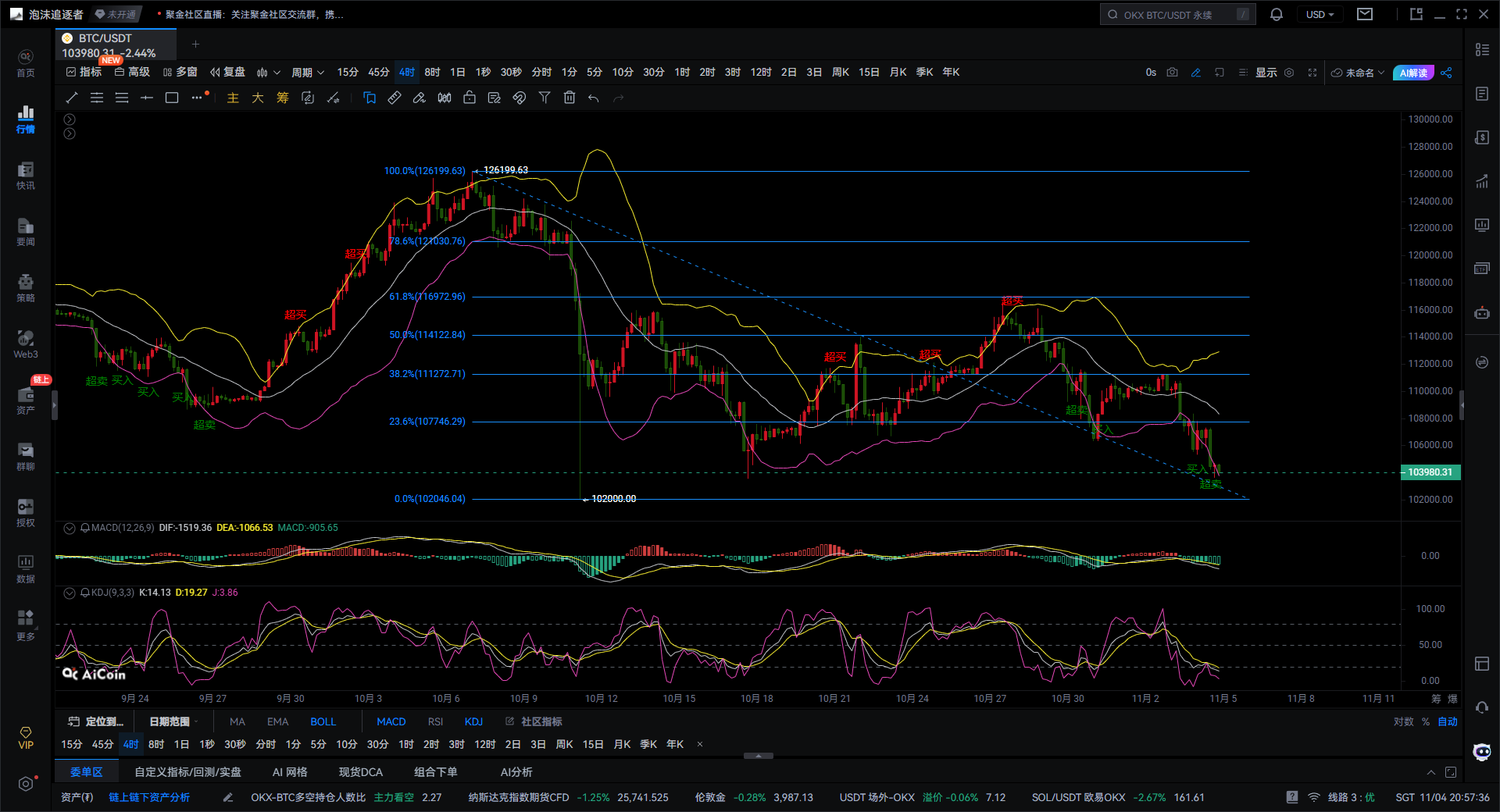Switch to the AI 网格 tab
The height and width of the screenshot is (812, 1500).
[x=289, y=772]
